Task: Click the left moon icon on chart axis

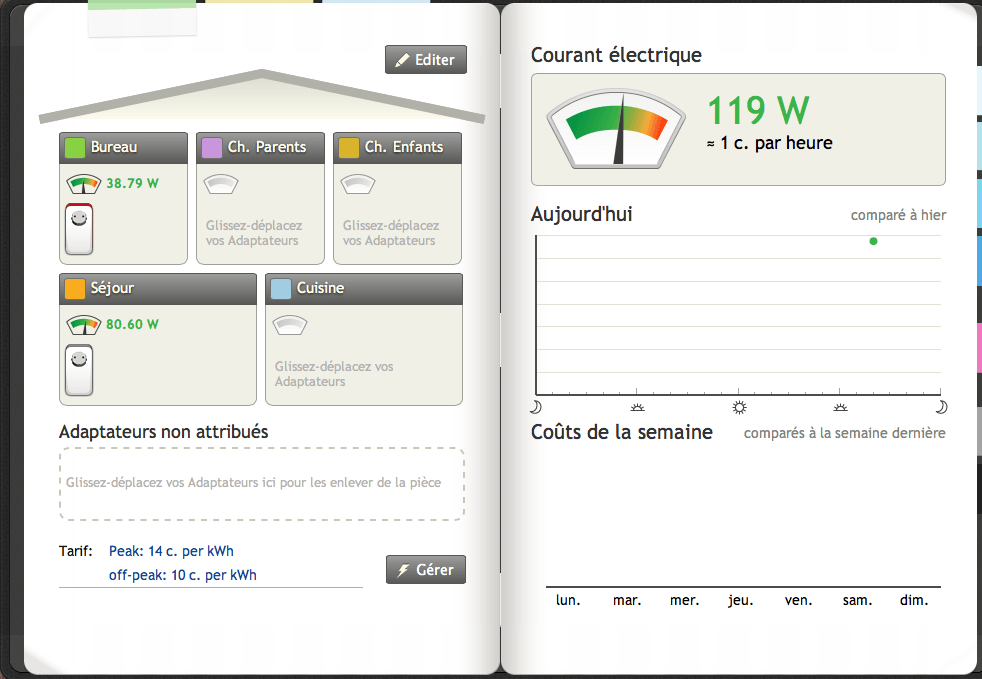Action: [x=535, y=407]
